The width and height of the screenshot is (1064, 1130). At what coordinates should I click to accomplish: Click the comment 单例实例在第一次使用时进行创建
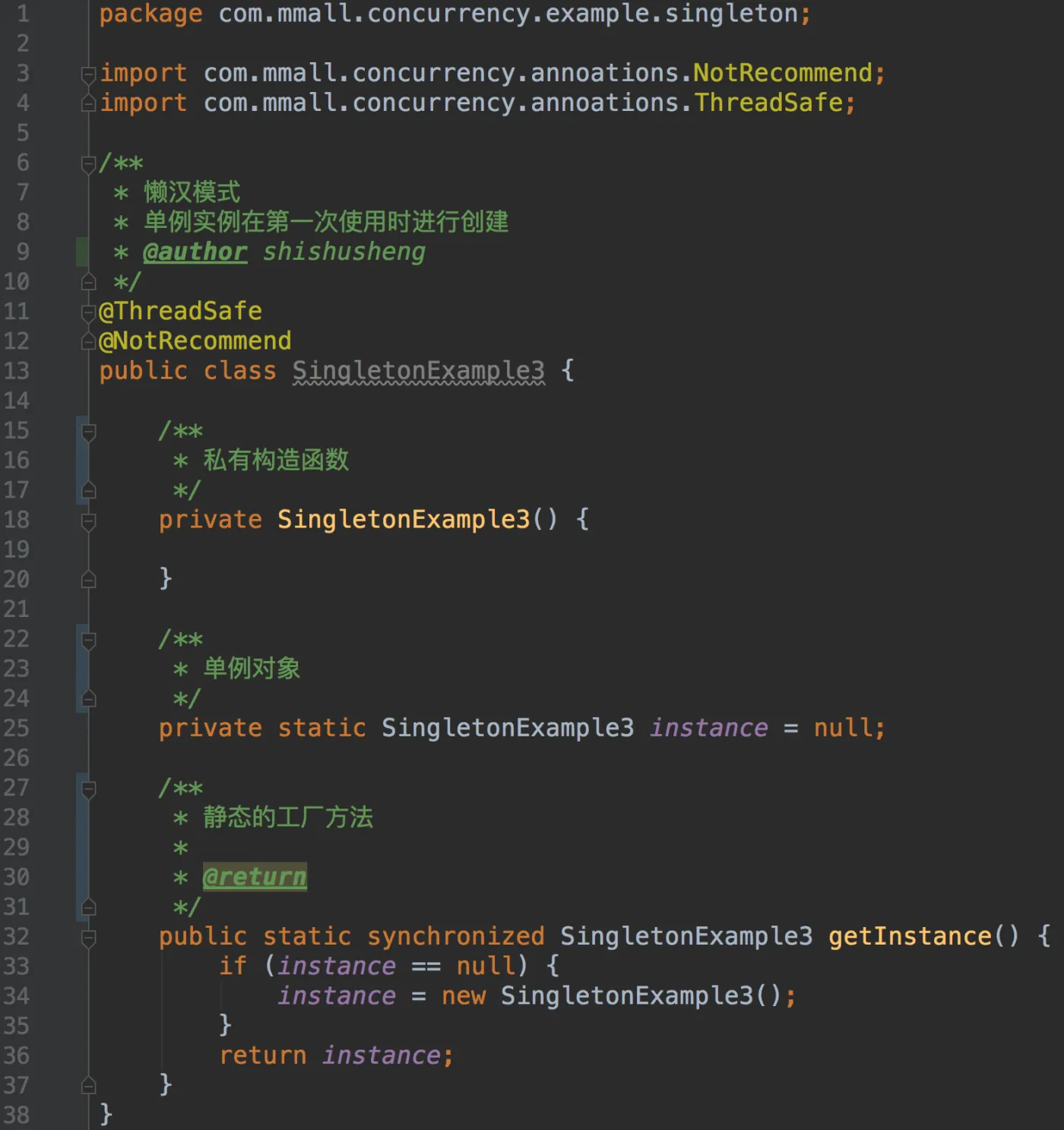(x=326, y=222)
